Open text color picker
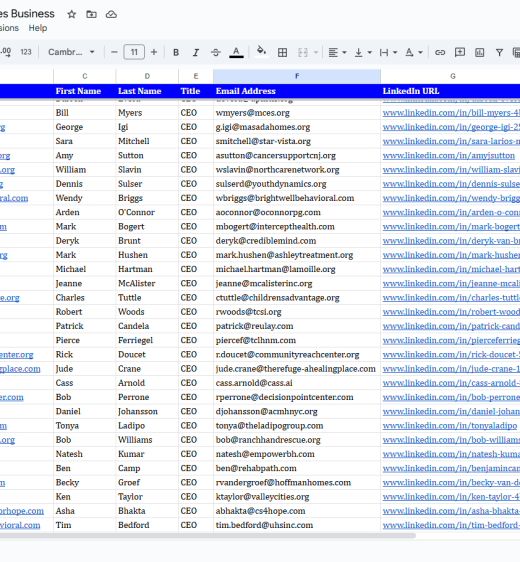This screenshot has height=562, width=520. pos(236,53)
